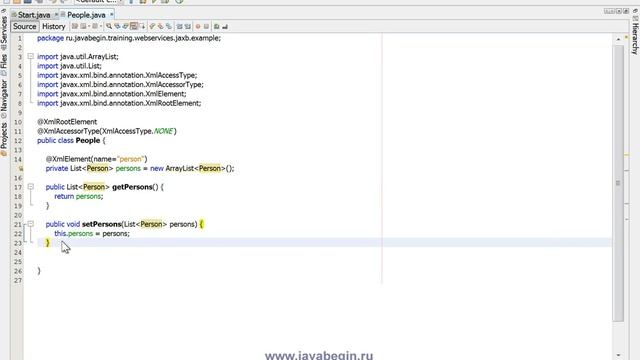Click file status indicator atop error stripe
The image size is (640, 360).
pyautogui.click(x=627, y=38)
